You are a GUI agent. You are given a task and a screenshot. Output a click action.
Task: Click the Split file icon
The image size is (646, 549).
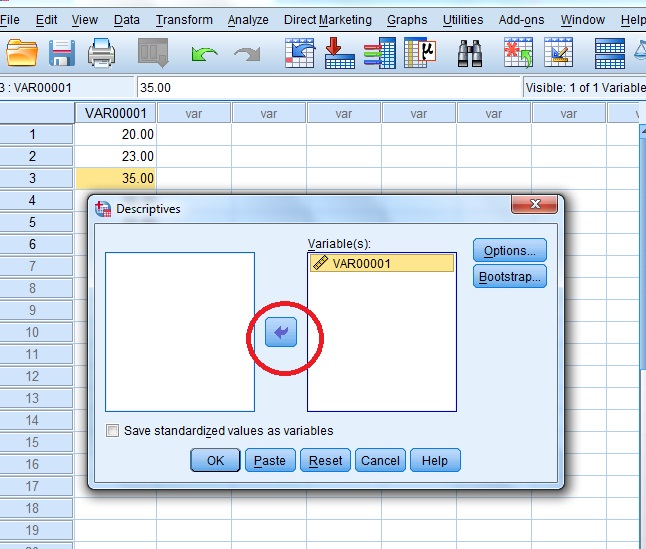pyautogui.click(x=610, y=53)
